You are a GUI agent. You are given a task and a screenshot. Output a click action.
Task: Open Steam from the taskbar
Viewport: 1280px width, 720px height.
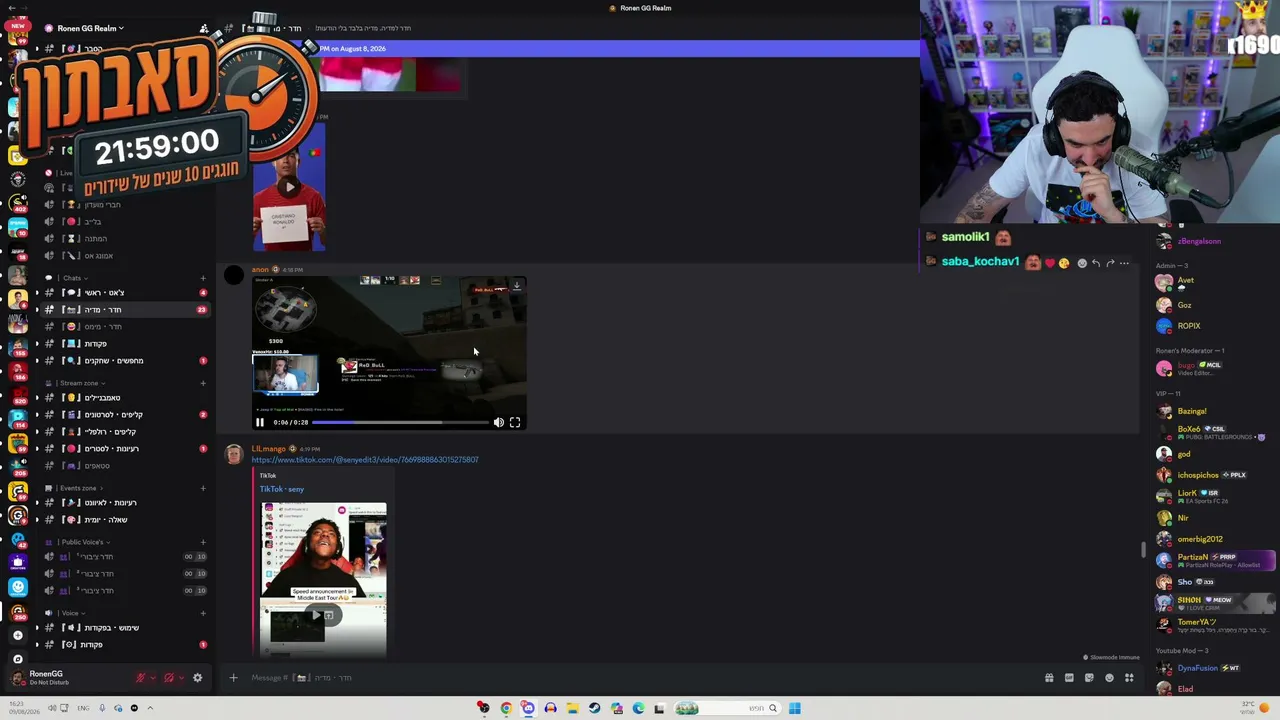pos(594,708)
